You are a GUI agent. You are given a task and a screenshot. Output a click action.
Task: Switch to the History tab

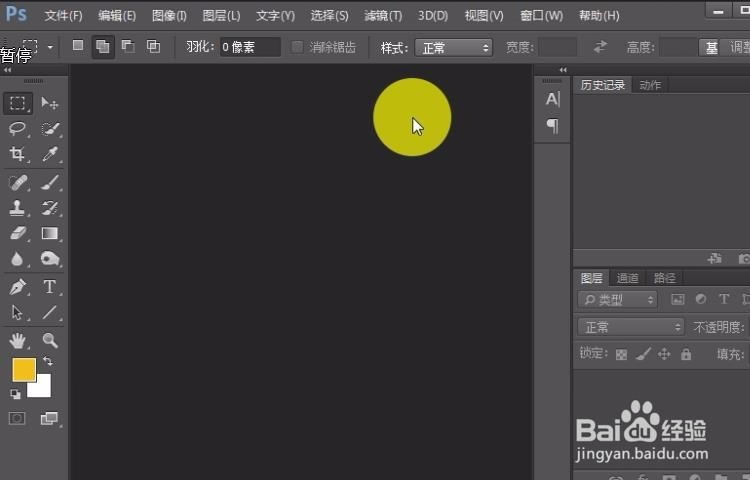(x=603, y=85)
